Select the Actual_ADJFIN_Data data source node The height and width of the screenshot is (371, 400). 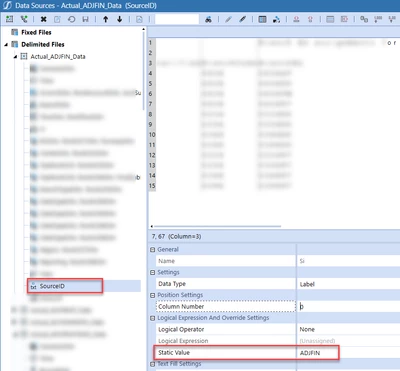coord(58,57)
